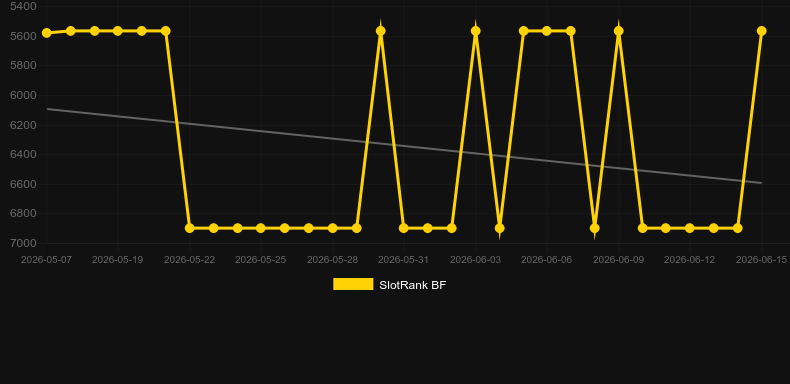Select the peak data point at 2026-06-03

(476, 31)
